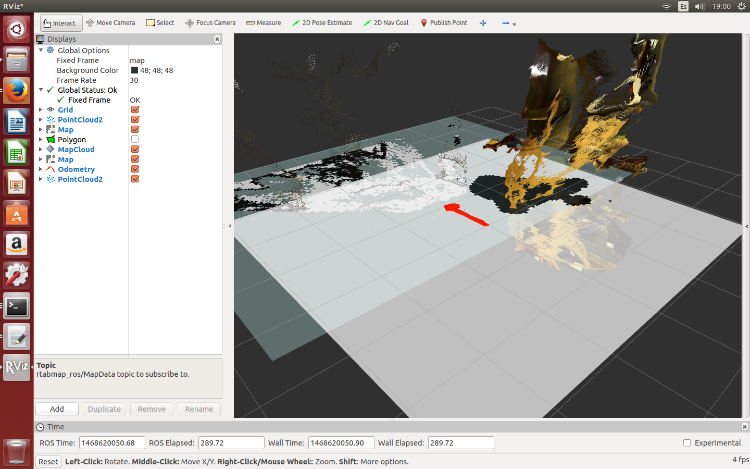Activate the Publish Point tool
This screenshot has width=750, height=469.
point(444,22)
